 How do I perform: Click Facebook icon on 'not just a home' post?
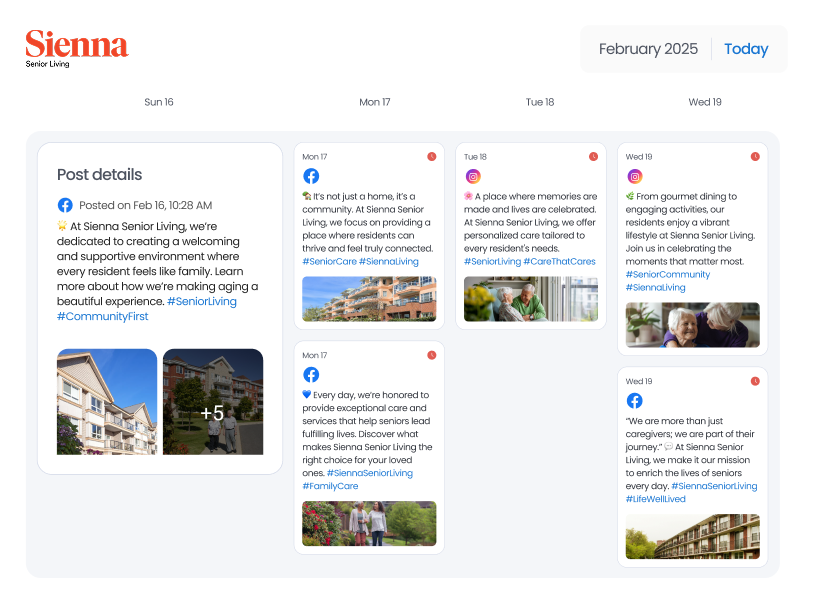[311, 176]
